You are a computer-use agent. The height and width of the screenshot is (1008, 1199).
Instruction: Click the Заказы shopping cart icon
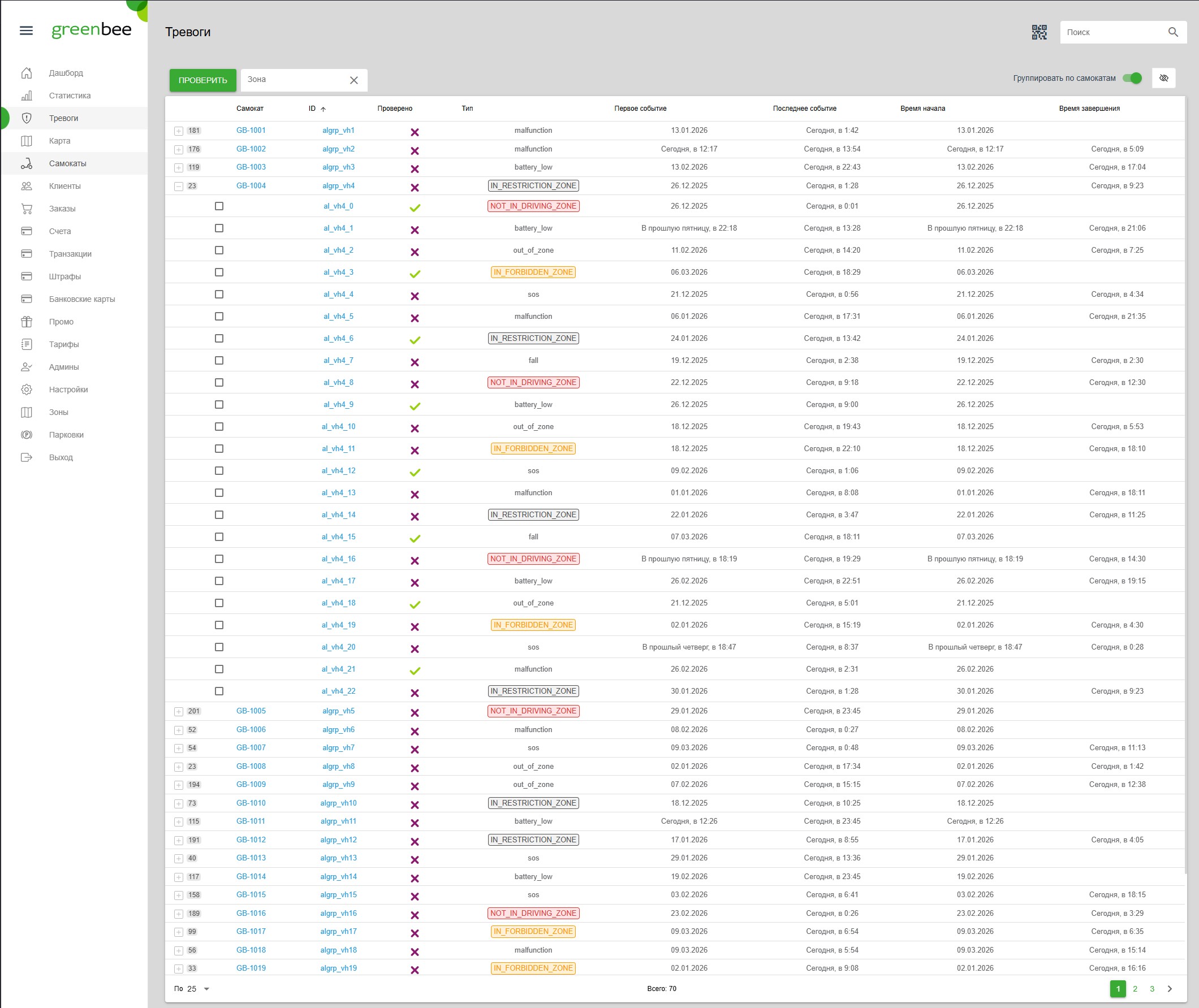[x=26, y=209]
